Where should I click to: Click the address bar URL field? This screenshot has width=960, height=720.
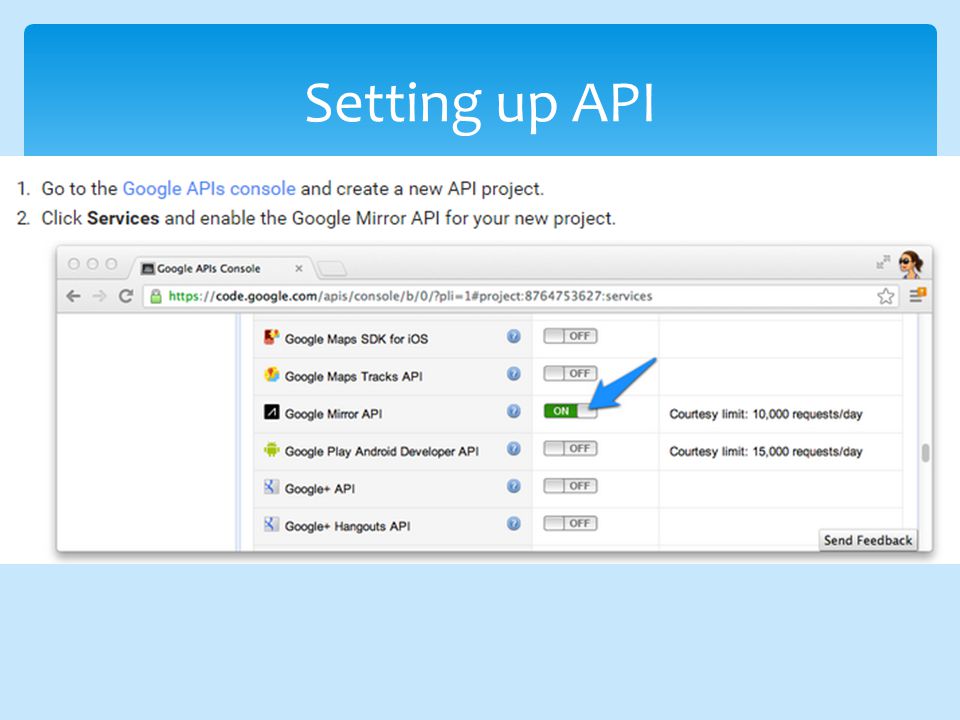[520, 296]
